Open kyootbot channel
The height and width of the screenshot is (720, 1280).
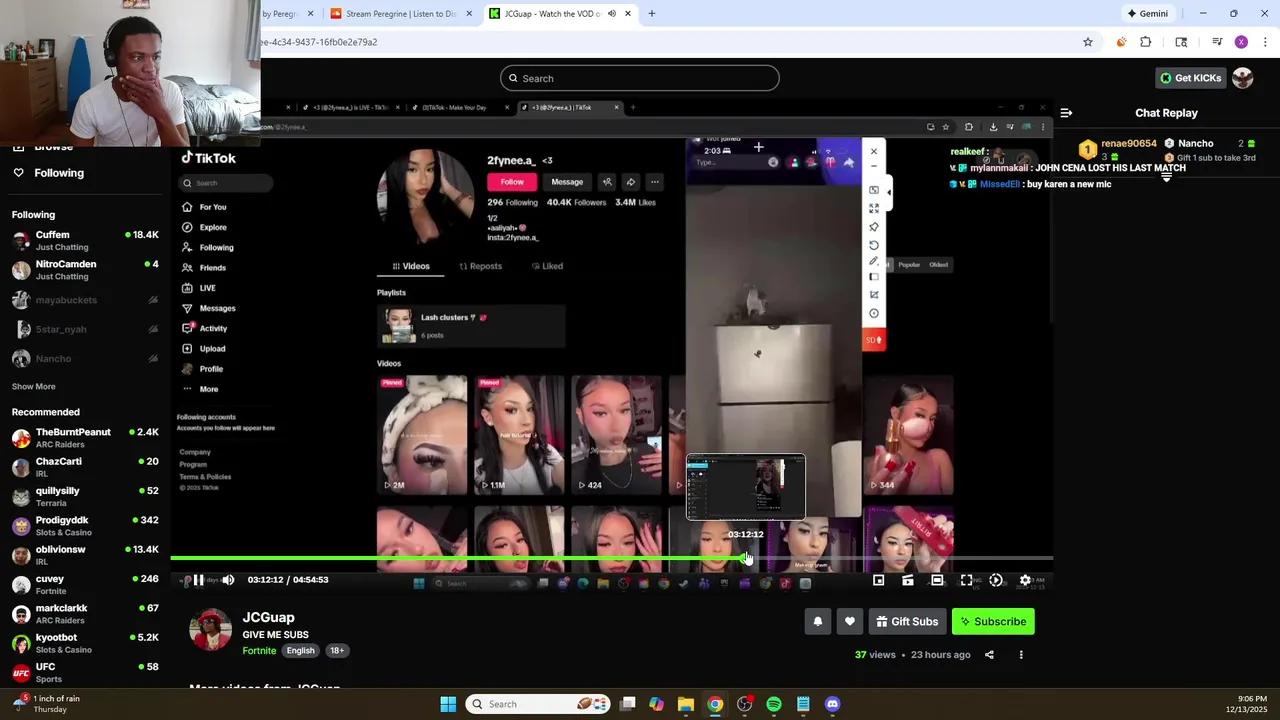(85, 643)
